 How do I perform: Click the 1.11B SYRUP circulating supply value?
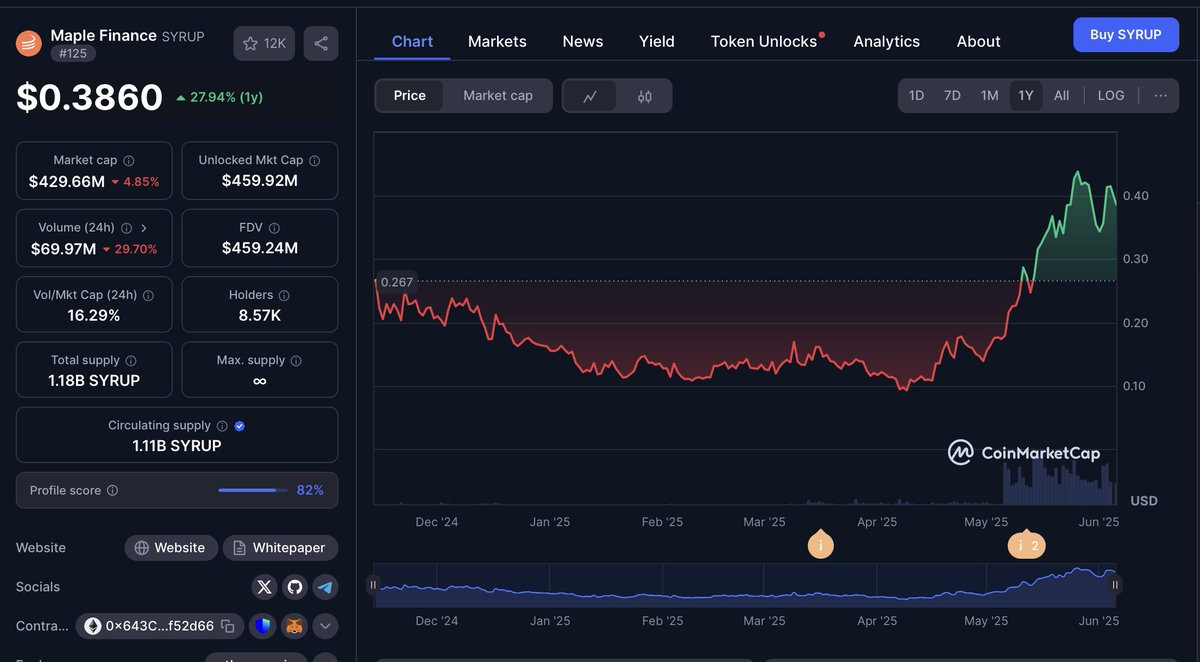(x=177, y=445)
